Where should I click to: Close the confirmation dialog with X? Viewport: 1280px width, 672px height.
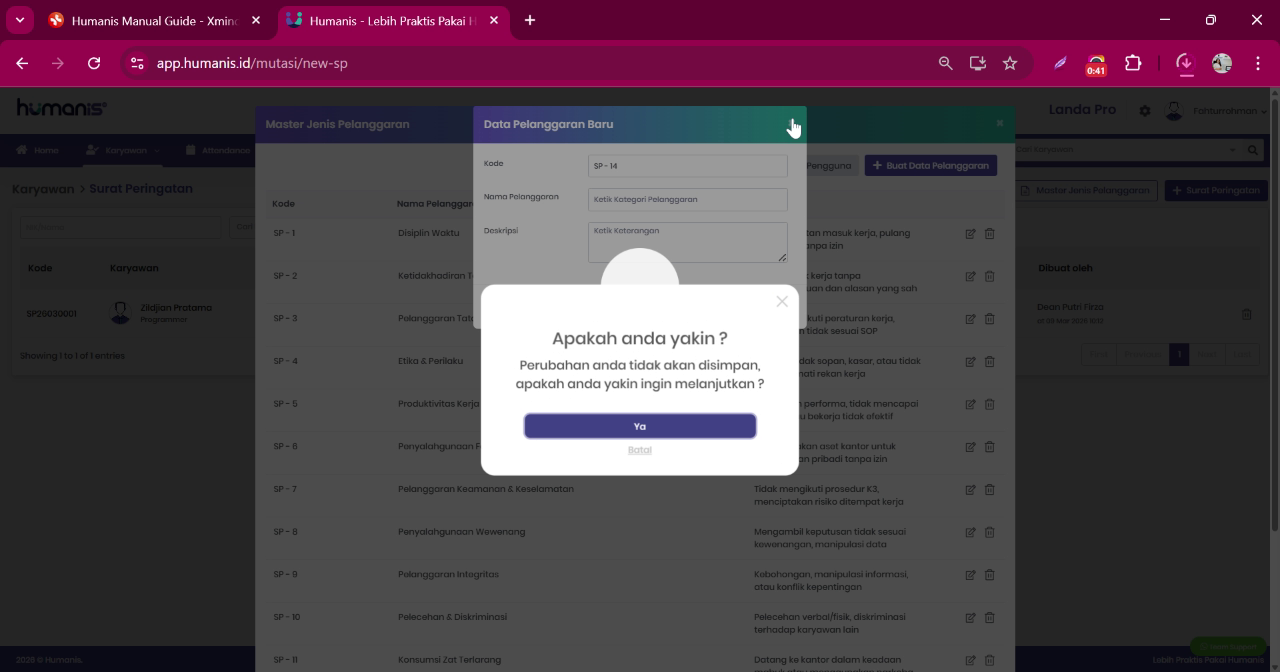coord(782,301)
